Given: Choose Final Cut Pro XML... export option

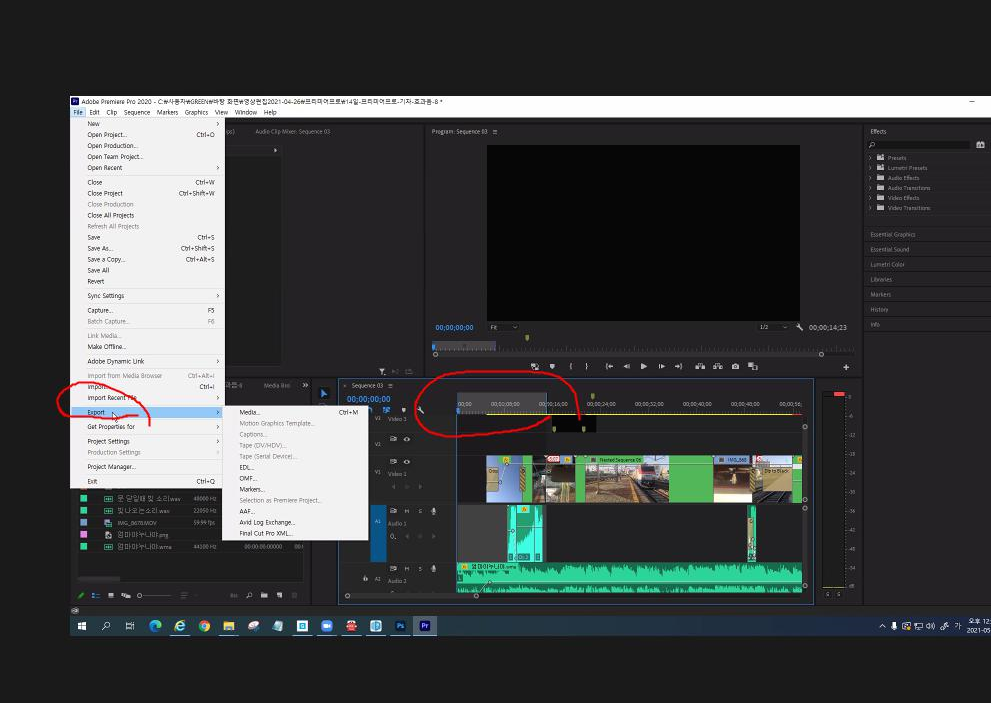Looking at the screenshot, I should 295,534.
